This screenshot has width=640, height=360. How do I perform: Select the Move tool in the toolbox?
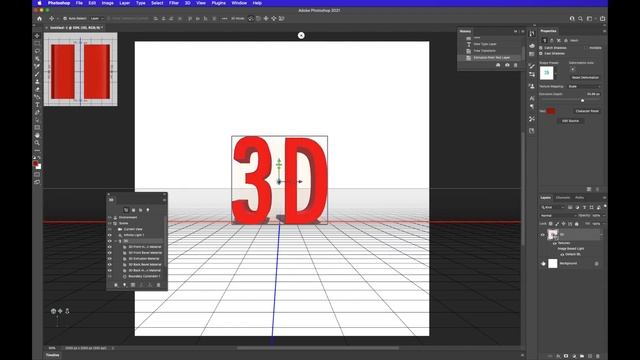(x=37, y=36)
